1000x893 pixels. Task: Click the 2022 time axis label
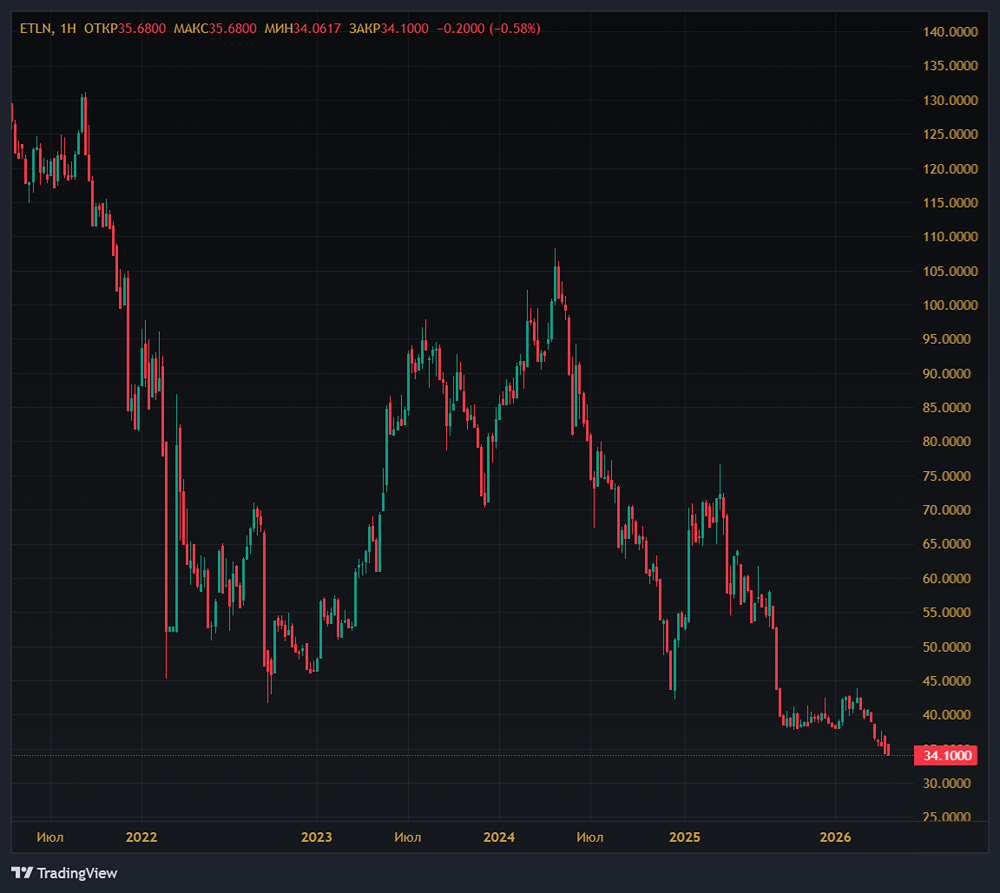coord(142,837)
